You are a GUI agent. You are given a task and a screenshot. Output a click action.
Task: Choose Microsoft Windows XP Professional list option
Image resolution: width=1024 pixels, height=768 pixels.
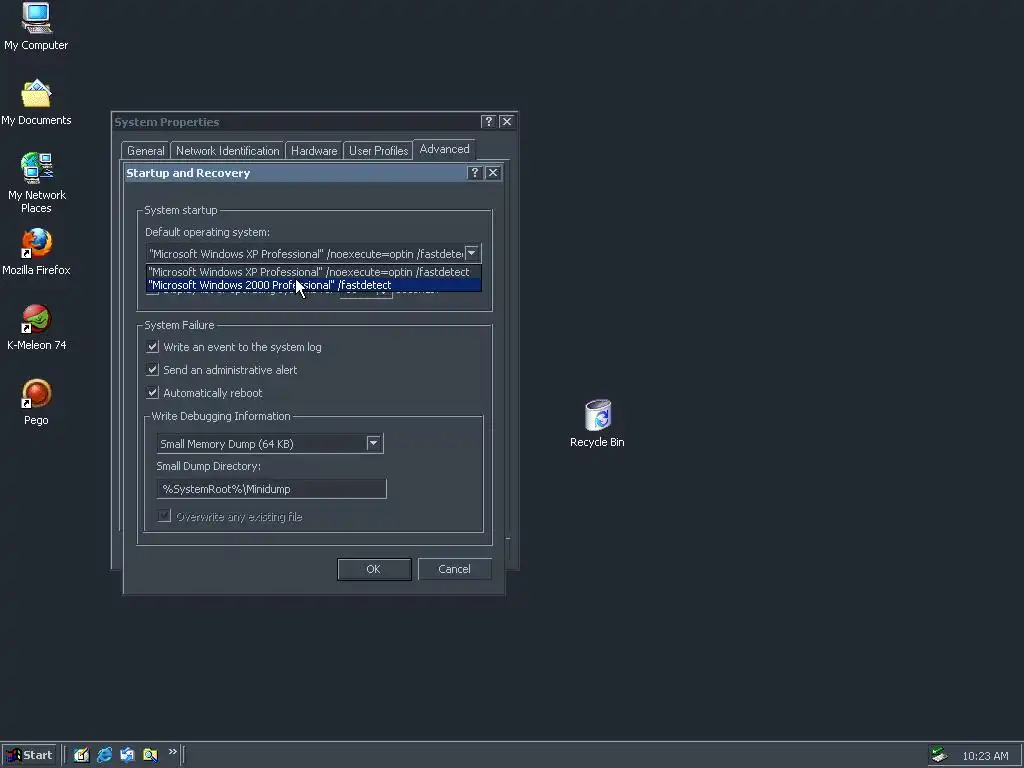tap(313, 272)
